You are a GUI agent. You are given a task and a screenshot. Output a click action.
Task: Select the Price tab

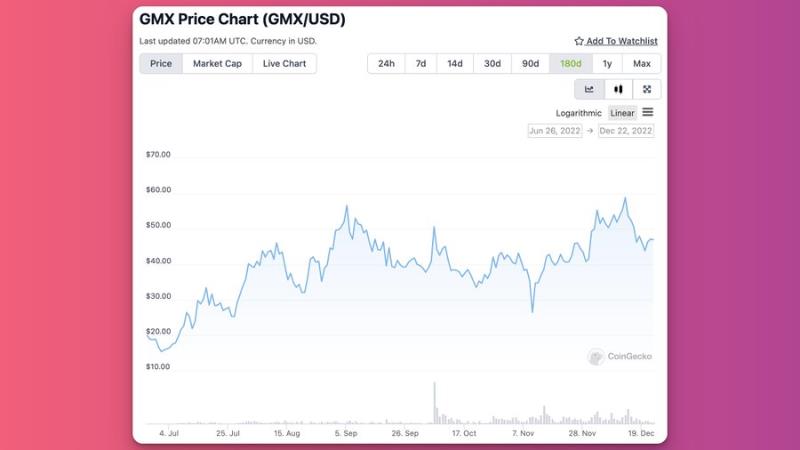point(161,64)
